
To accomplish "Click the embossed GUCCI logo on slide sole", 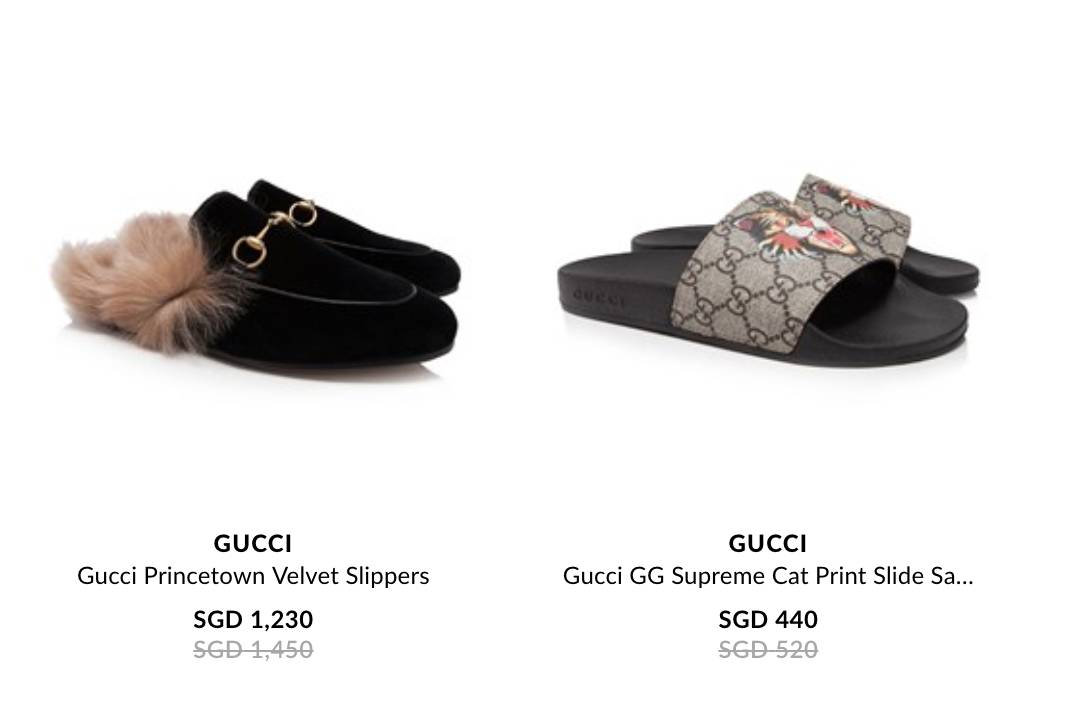I will click(598, 298).
